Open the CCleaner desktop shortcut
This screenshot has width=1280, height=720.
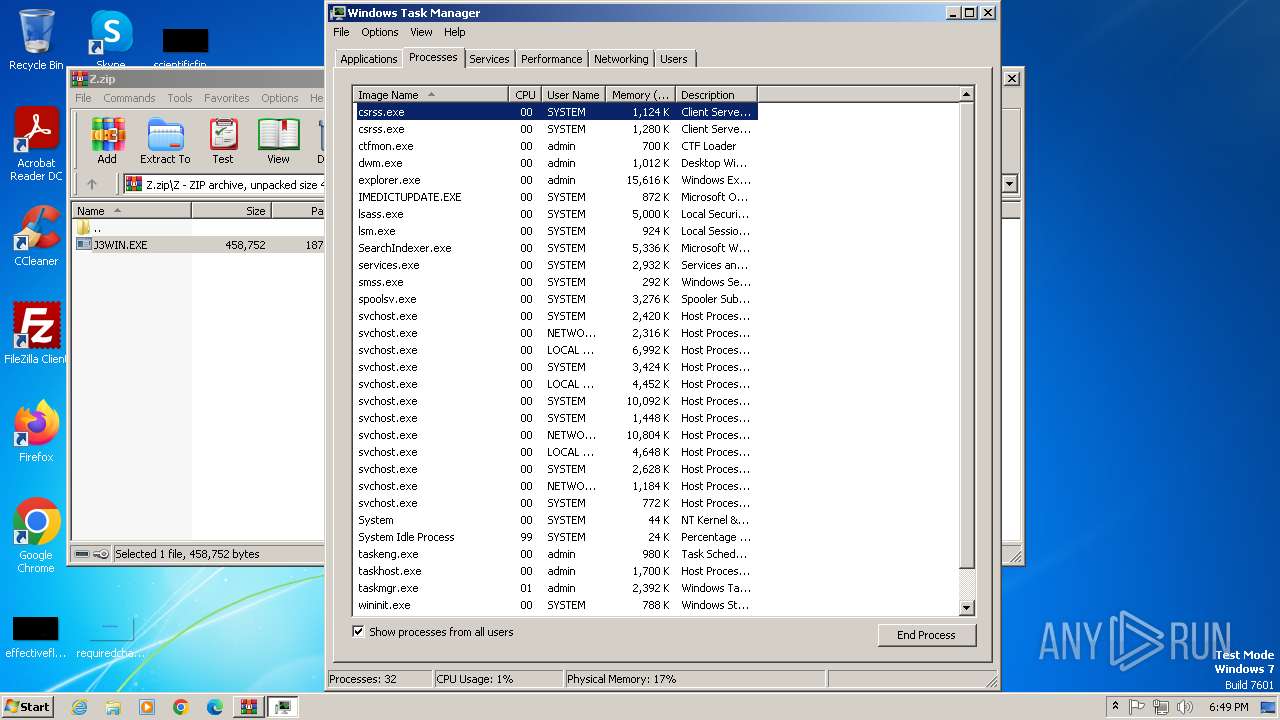pos(36,235)
